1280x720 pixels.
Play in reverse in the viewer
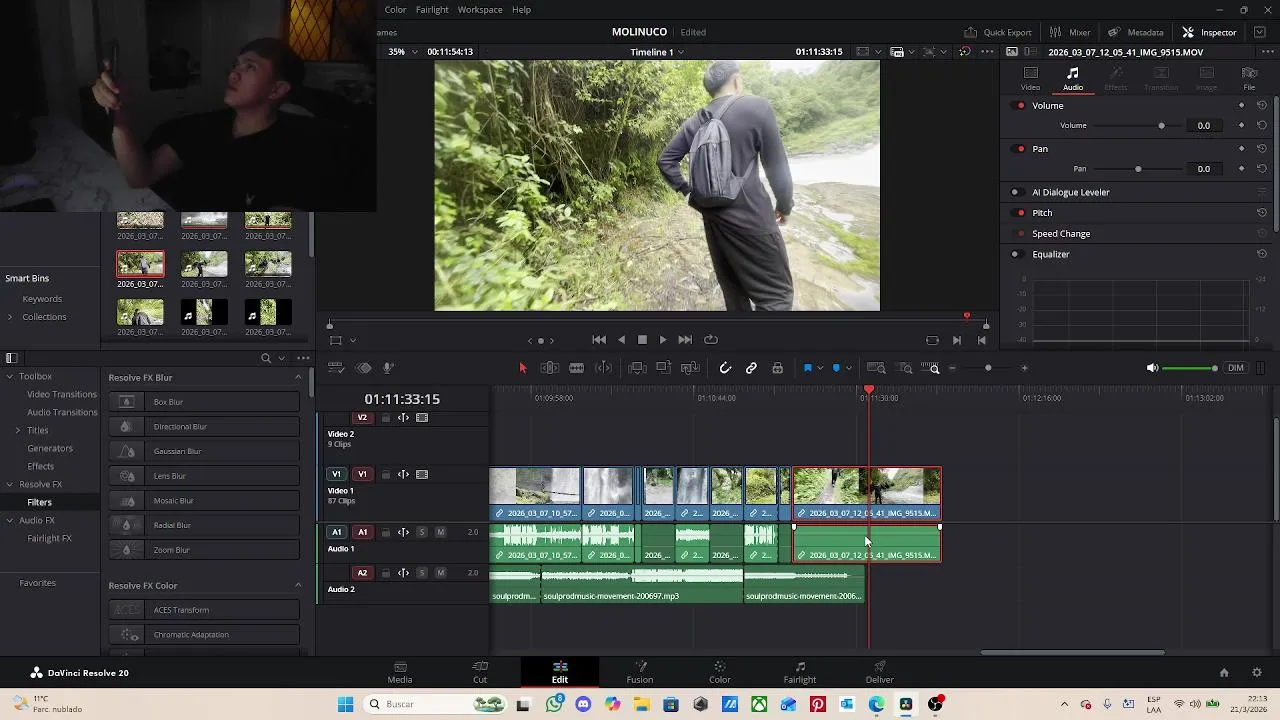click(621, 340)
